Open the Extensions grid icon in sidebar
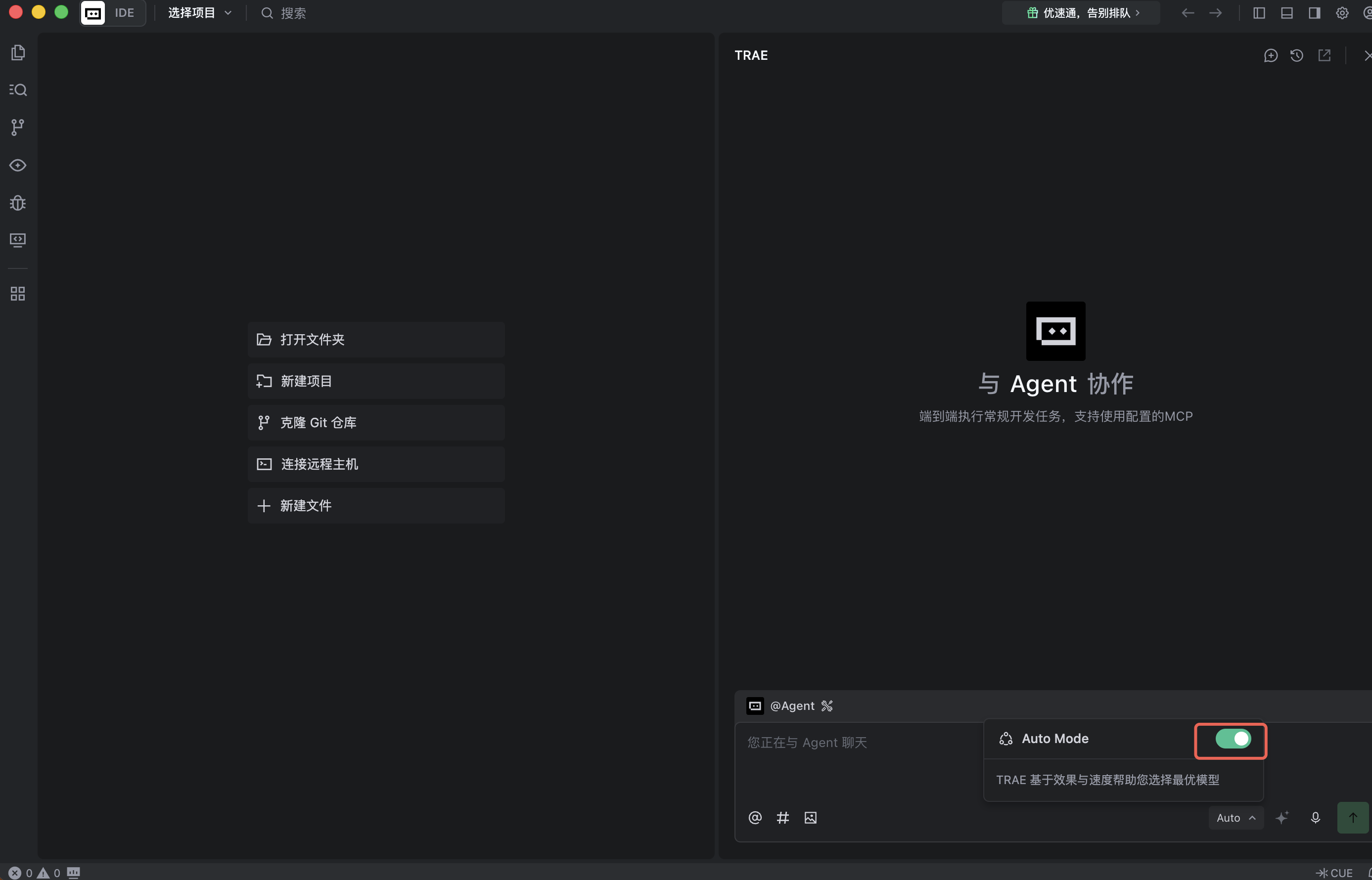Image resolution: width=1372 pixels, height=880 pixels. [x=18, y=294]
